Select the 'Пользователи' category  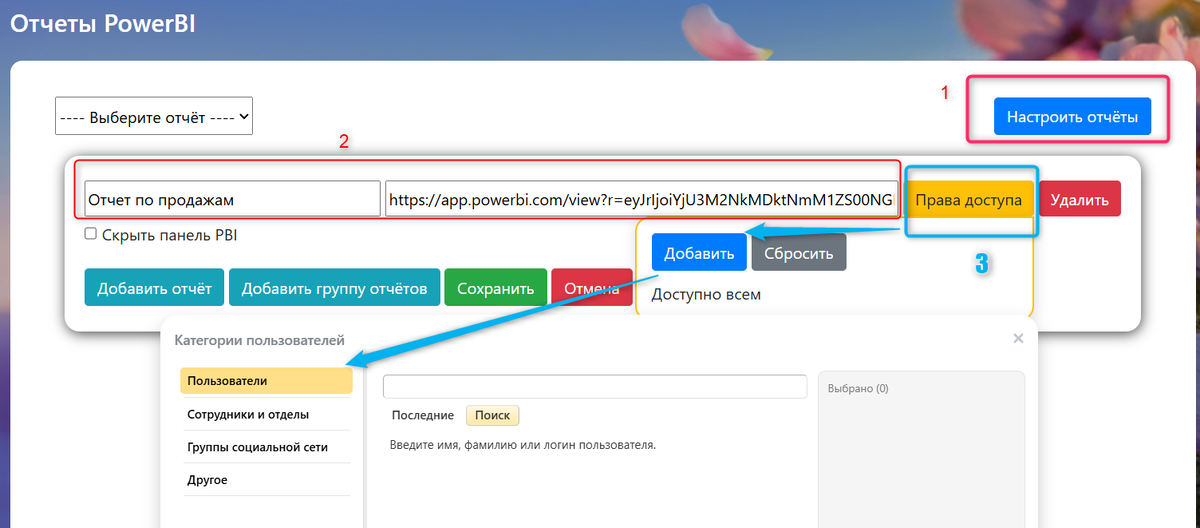tap(267, 381)
